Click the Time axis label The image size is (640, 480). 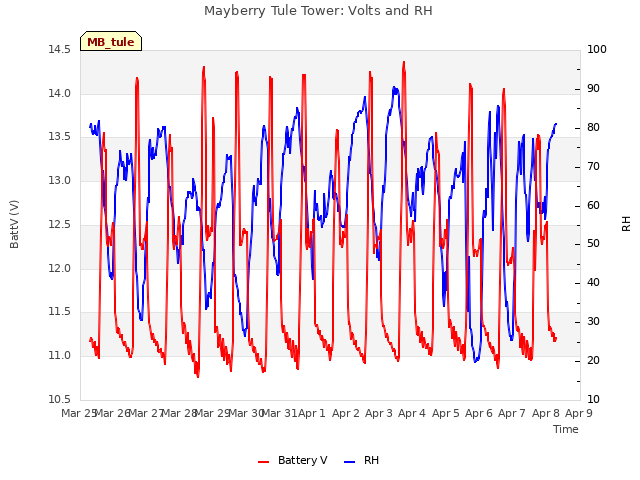566,429
